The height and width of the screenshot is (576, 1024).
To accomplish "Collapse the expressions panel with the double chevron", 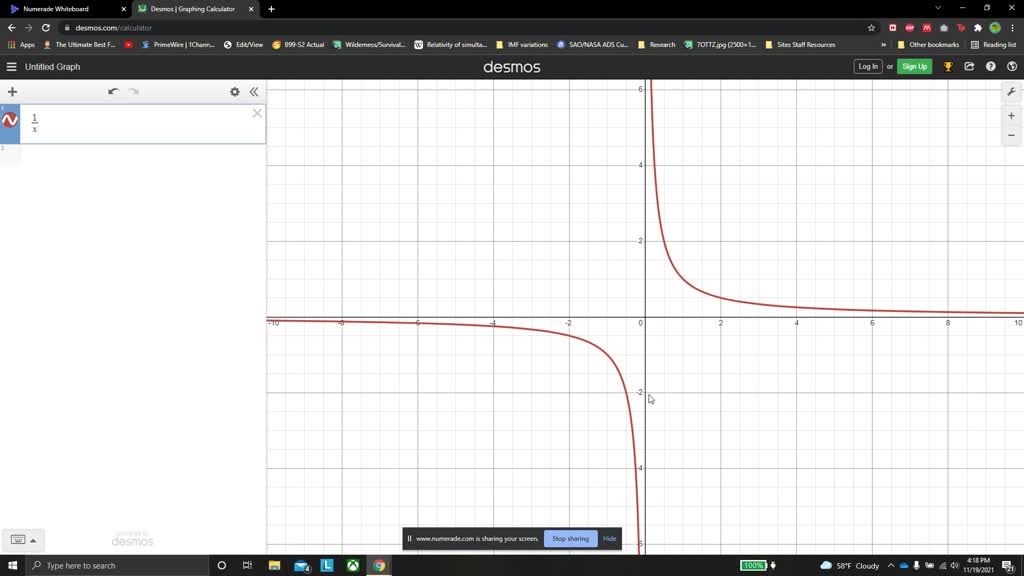I will click(x=254, y=91).
